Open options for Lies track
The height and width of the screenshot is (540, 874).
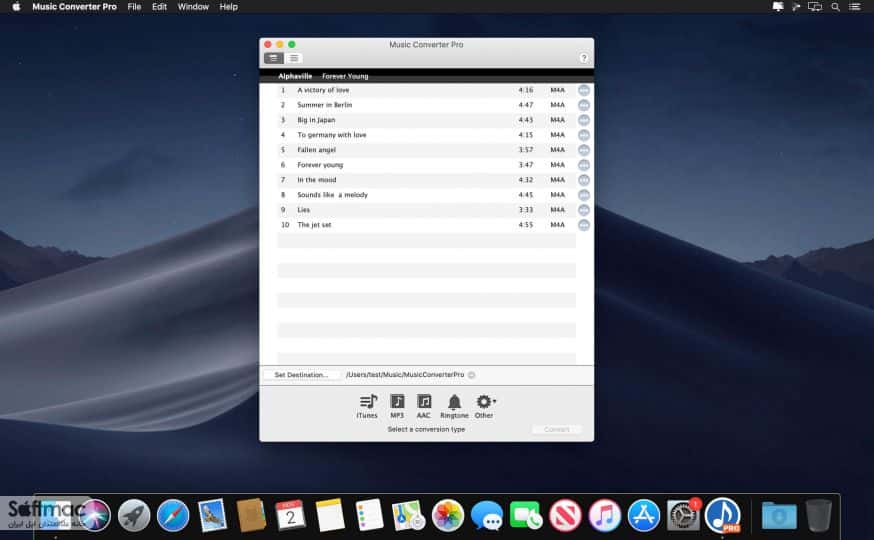click(584, 210)
